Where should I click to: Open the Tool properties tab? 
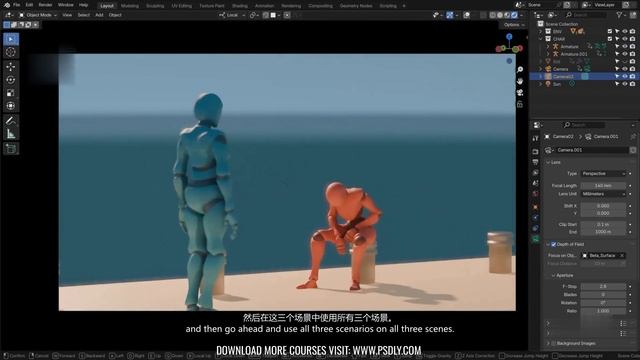[x=536, y=139]
